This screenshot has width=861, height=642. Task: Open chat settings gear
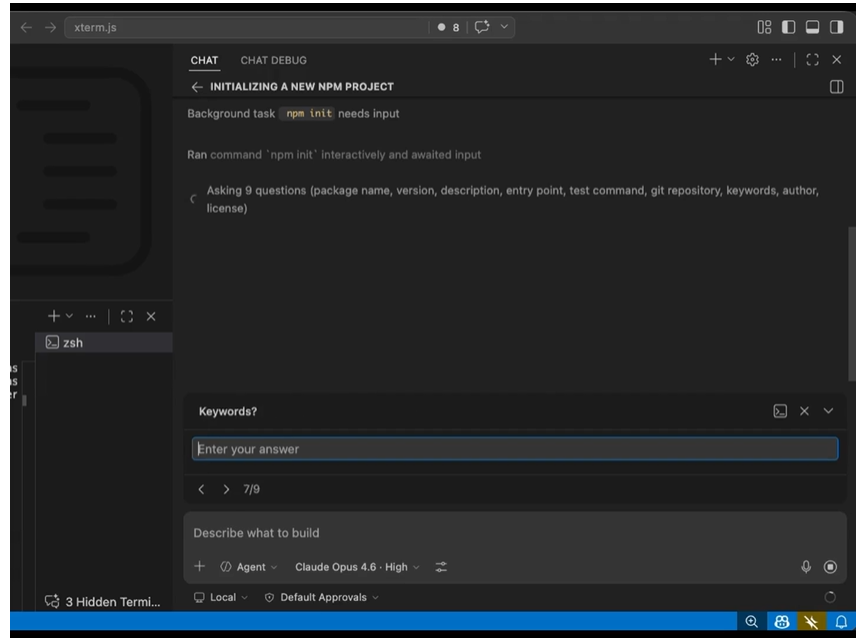(x=752, y=59)
